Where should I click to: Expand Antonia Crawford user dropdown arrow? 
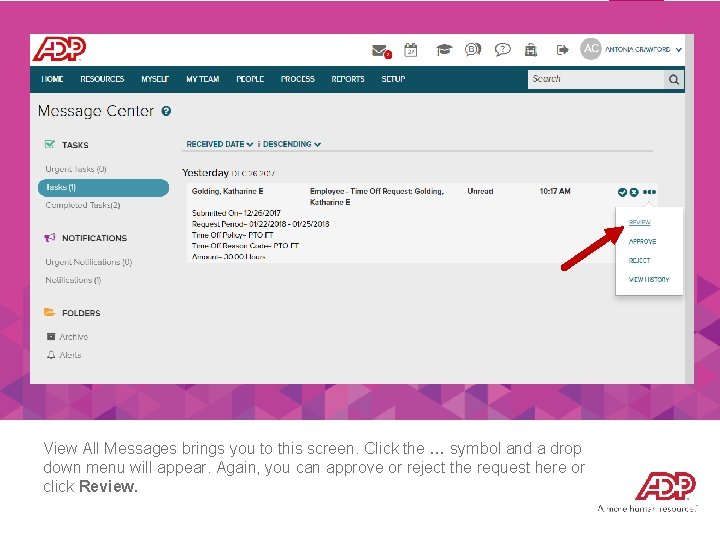pos(679,50)
